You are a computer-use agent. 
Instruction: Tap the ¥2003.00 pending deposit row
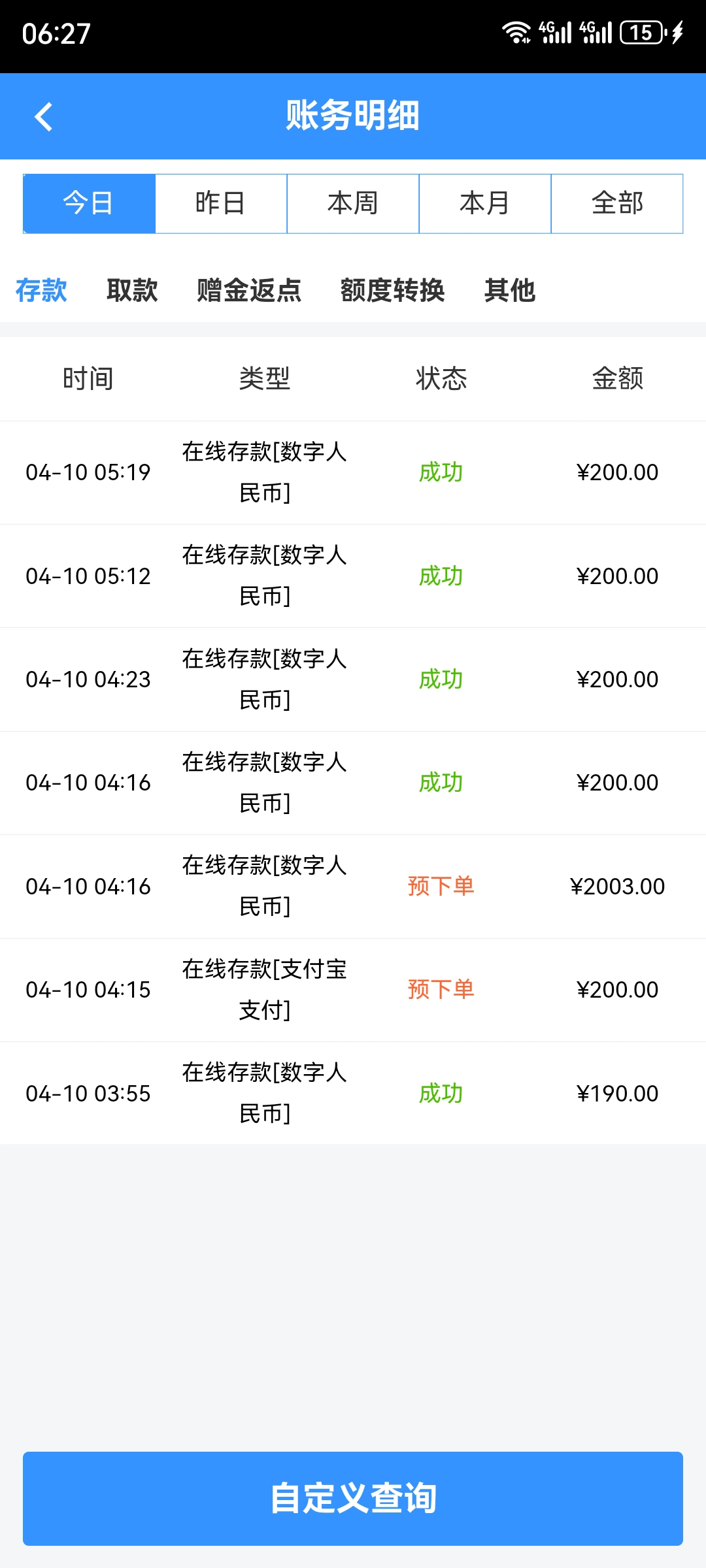pos(353,887)
